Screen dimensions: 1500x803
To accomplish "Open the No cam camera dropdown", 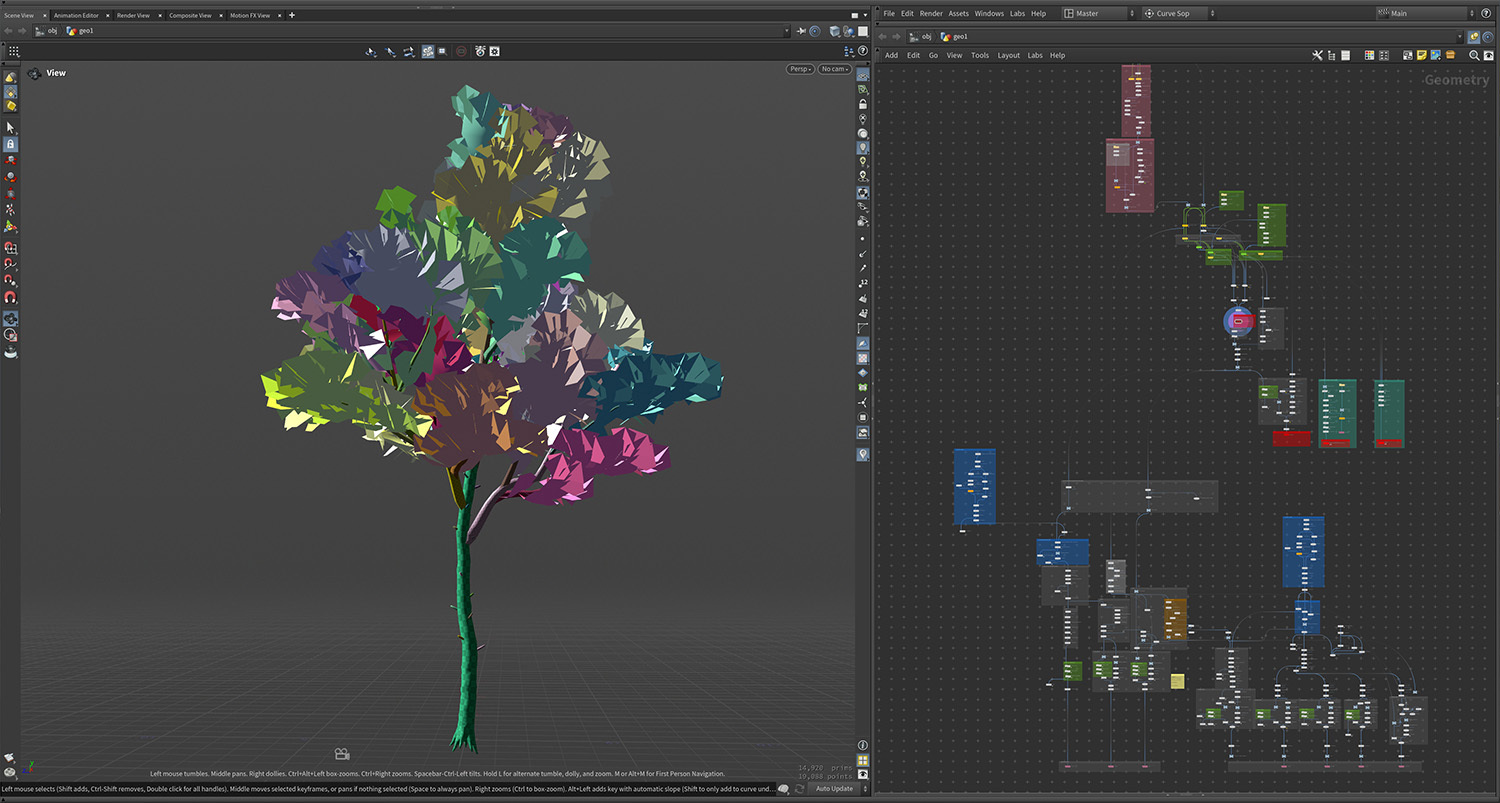I will click(x=834, y=69).
